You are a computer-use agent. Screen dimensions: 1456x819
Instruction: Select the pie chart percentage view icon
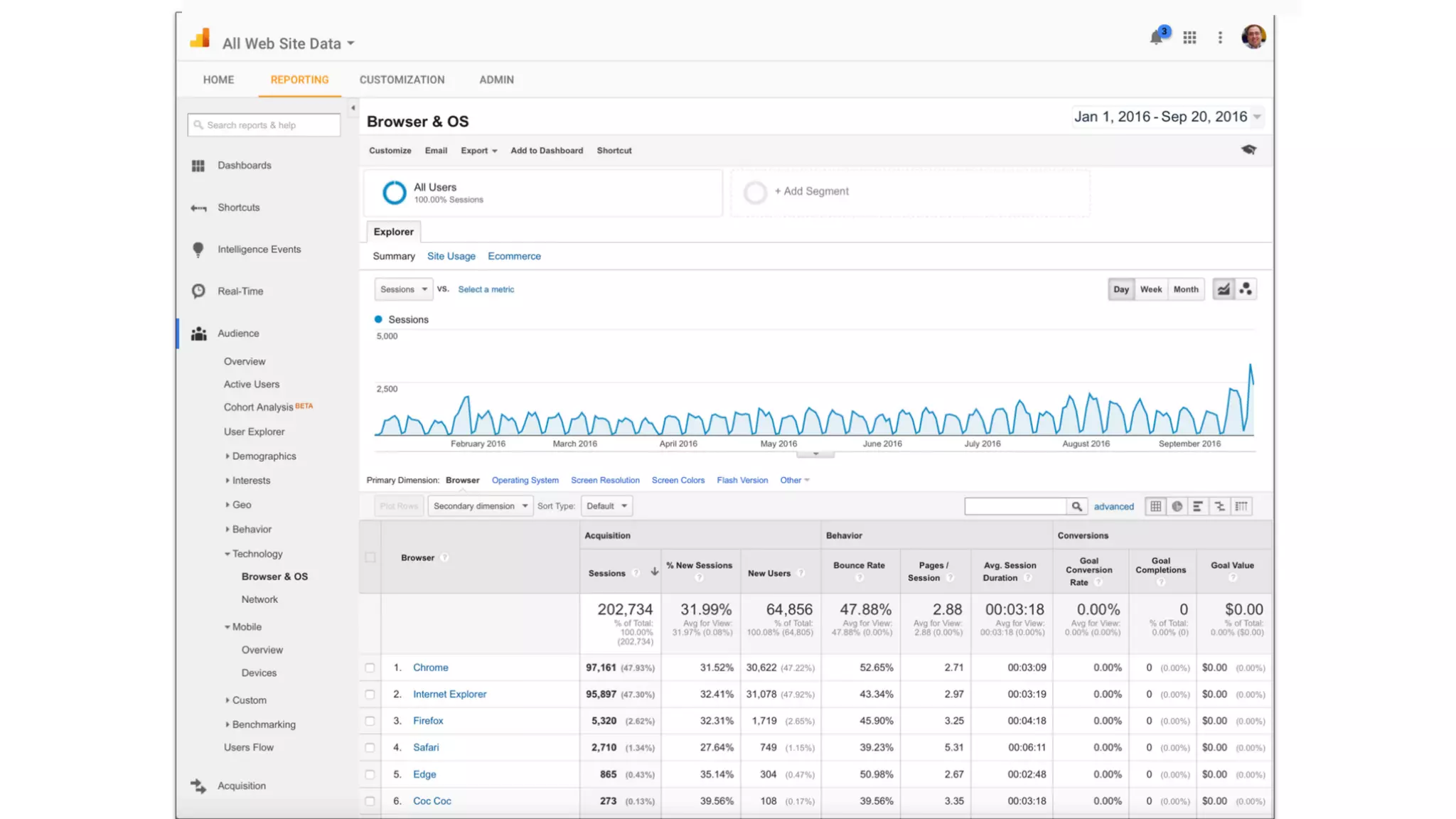pos(1177,506)
